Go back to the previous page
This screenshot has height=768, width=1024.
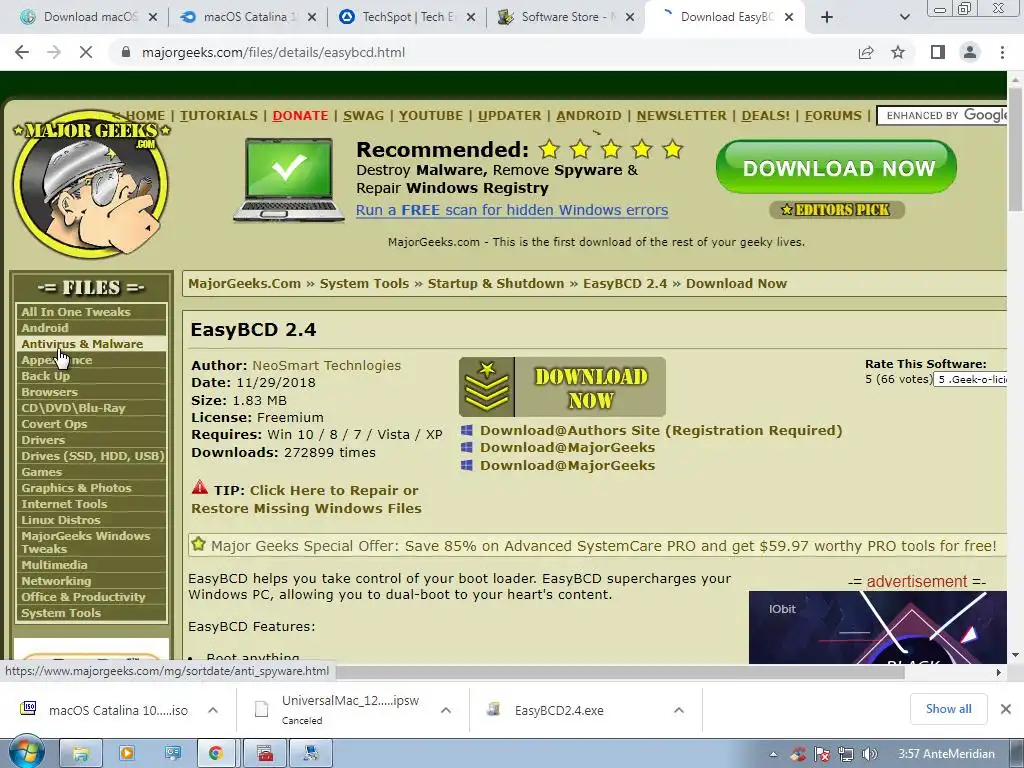click(x=22, y=52)
